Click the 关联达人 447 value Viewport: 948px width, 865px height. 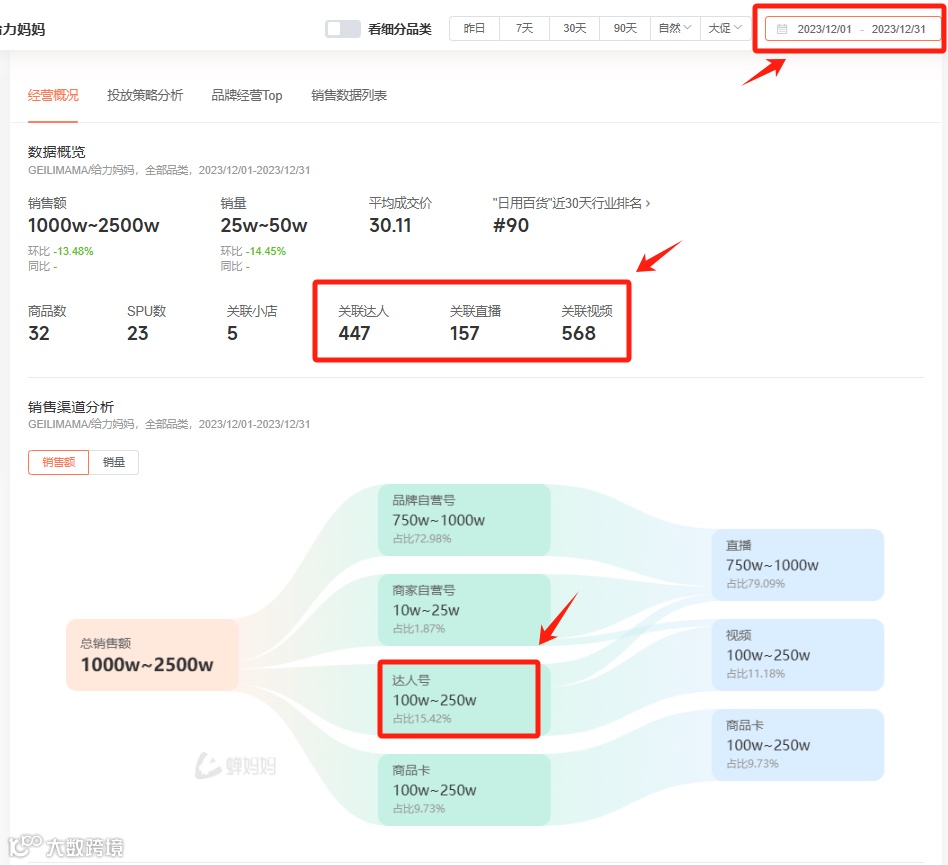click(x=354, y=333)
